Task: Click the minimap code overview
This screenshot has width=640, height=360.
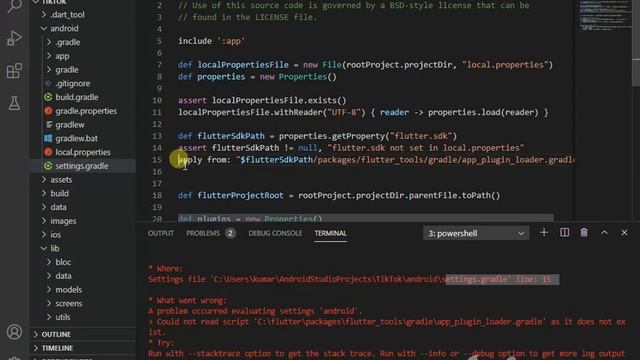Action: 605,16
